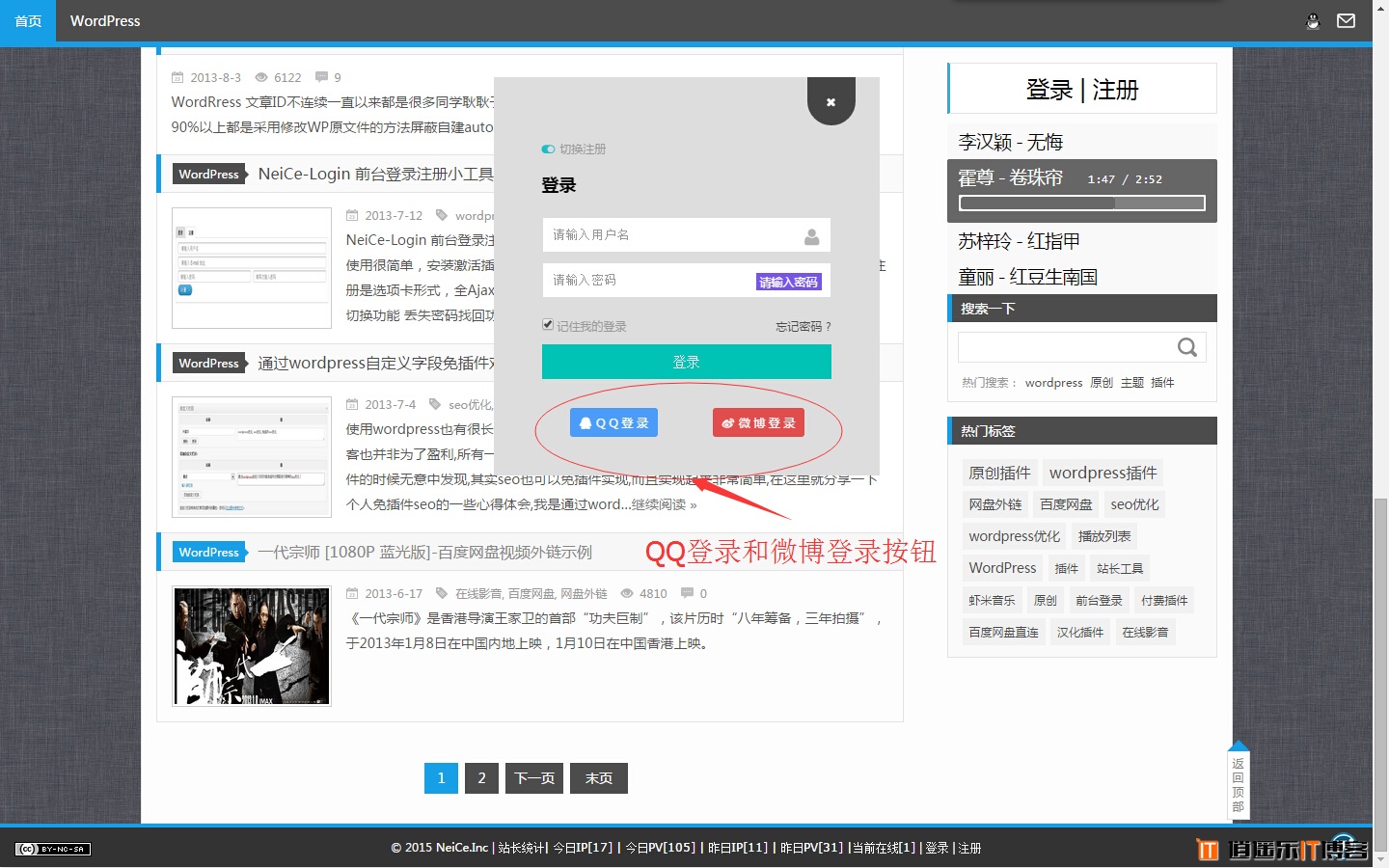Open the 付费插件 tag

tap(1164, 600)
